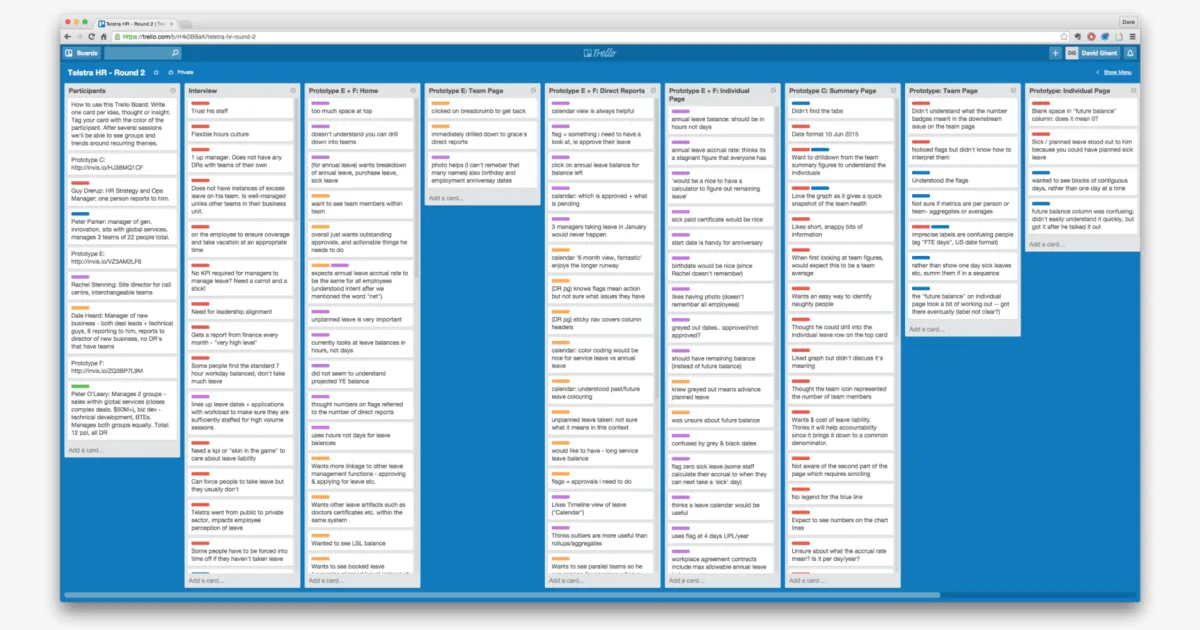Click the Participants list header menu icon
Viewport: 1200px width, 630px height.
pos(172,90)
